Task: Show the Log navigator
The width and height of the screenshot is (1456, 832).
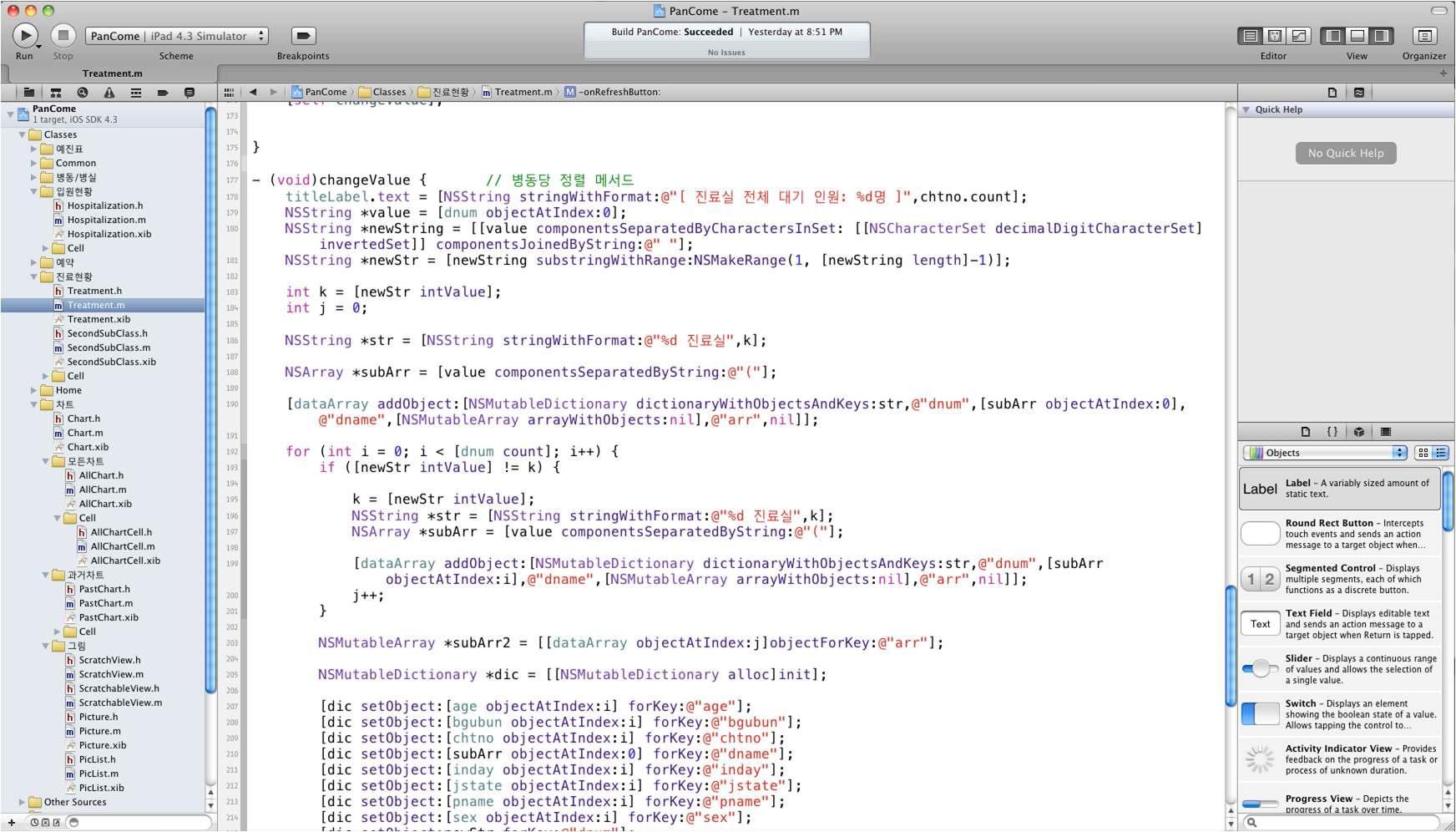Action: (190, 92)
